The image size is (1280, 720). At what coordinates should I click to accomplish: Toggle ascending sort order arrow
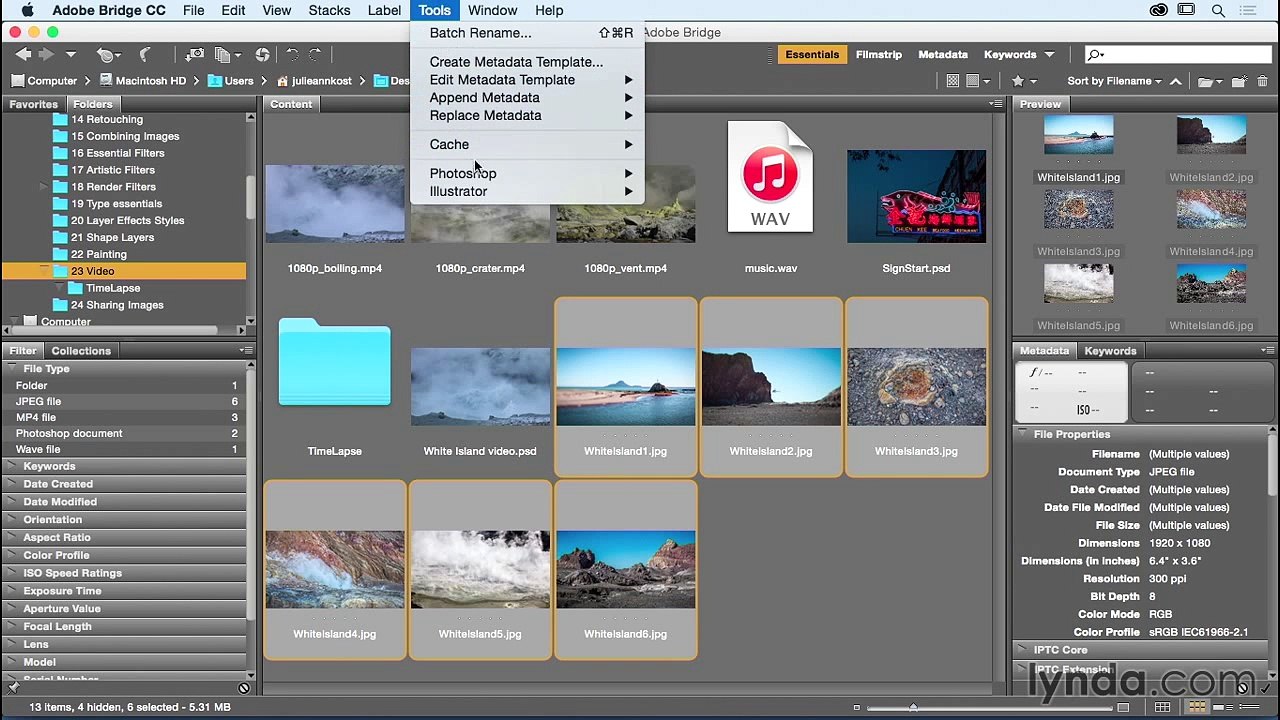1176,81
